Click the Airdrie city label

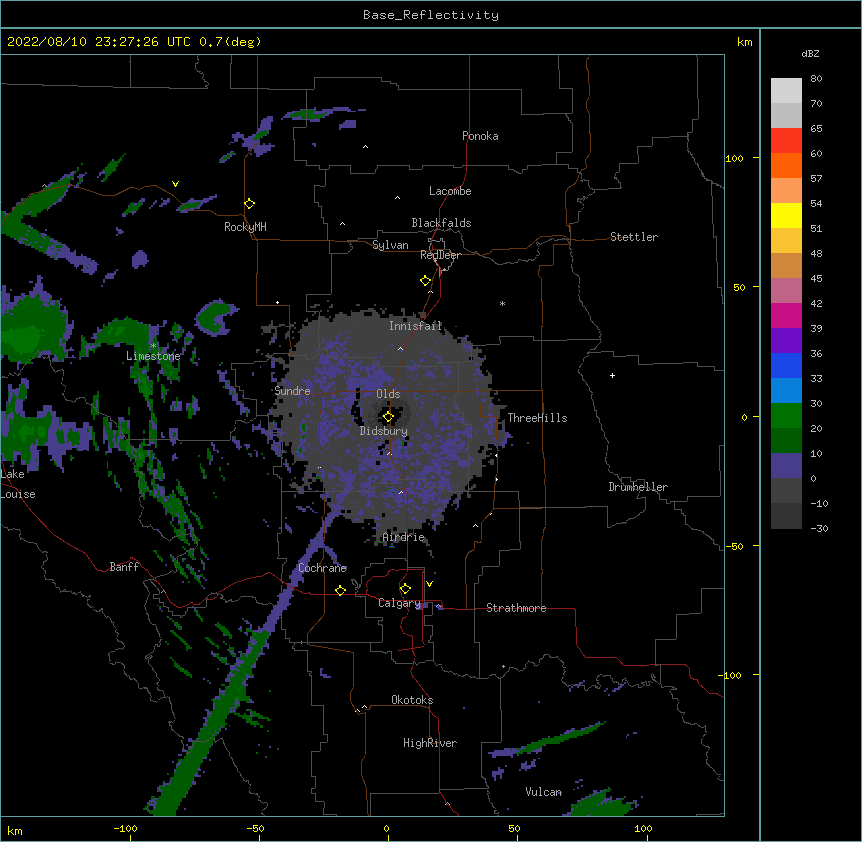(404, 537)
